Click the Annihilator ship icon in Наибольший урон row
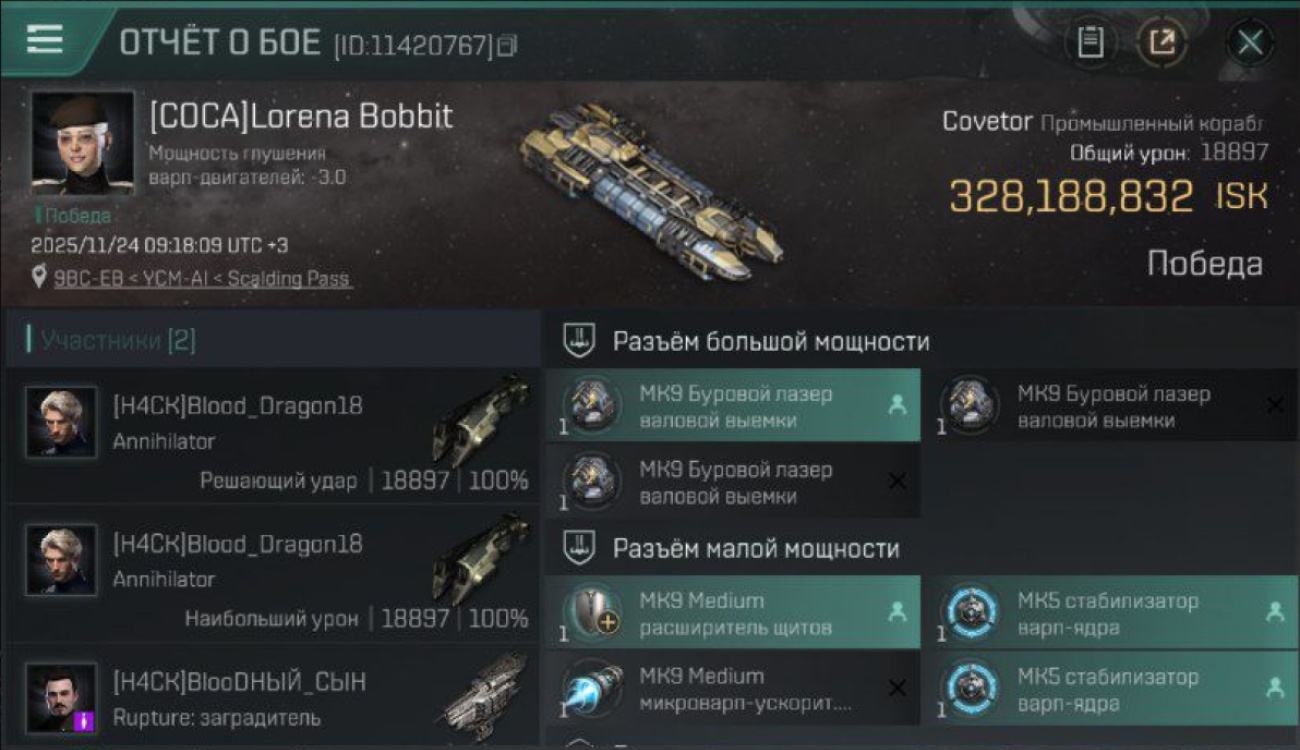This screenshot has width=1300, height=750. pos(482,558)
